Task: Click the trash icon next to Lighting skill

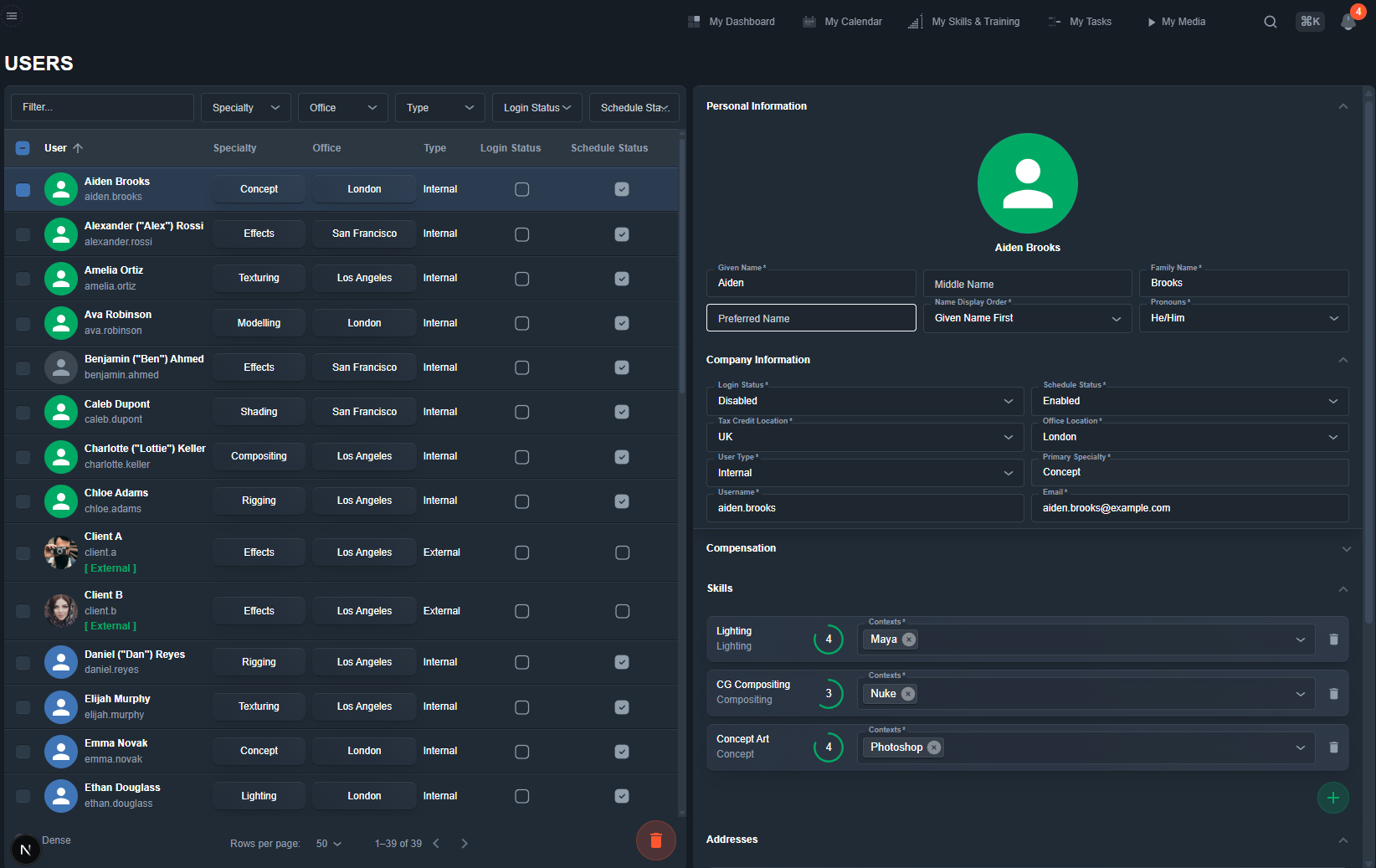Action: [x=1334, y=639]
